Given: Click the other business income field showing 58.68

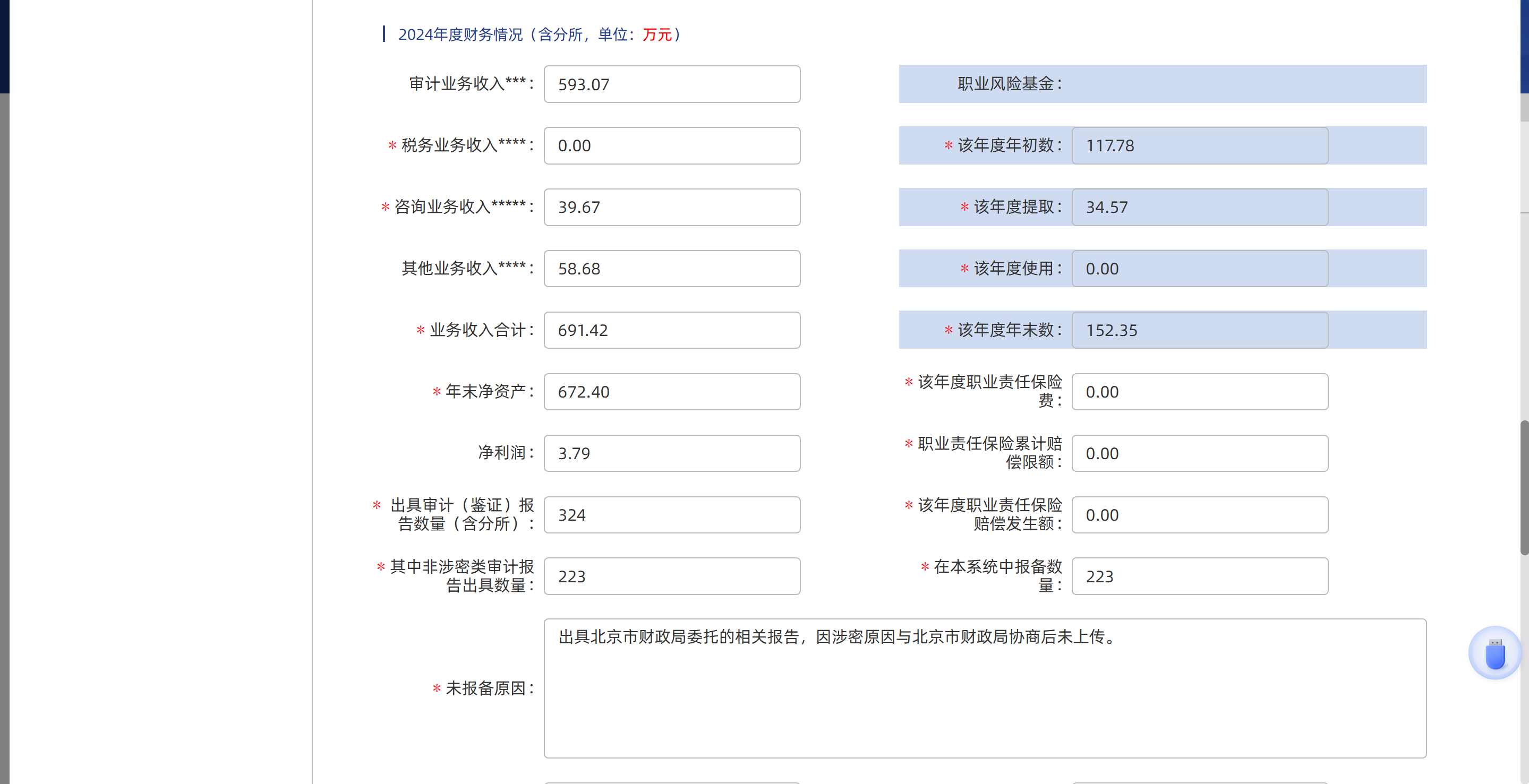Looking at the screenshot, I should pyautogui.click(x=671, y=269).
